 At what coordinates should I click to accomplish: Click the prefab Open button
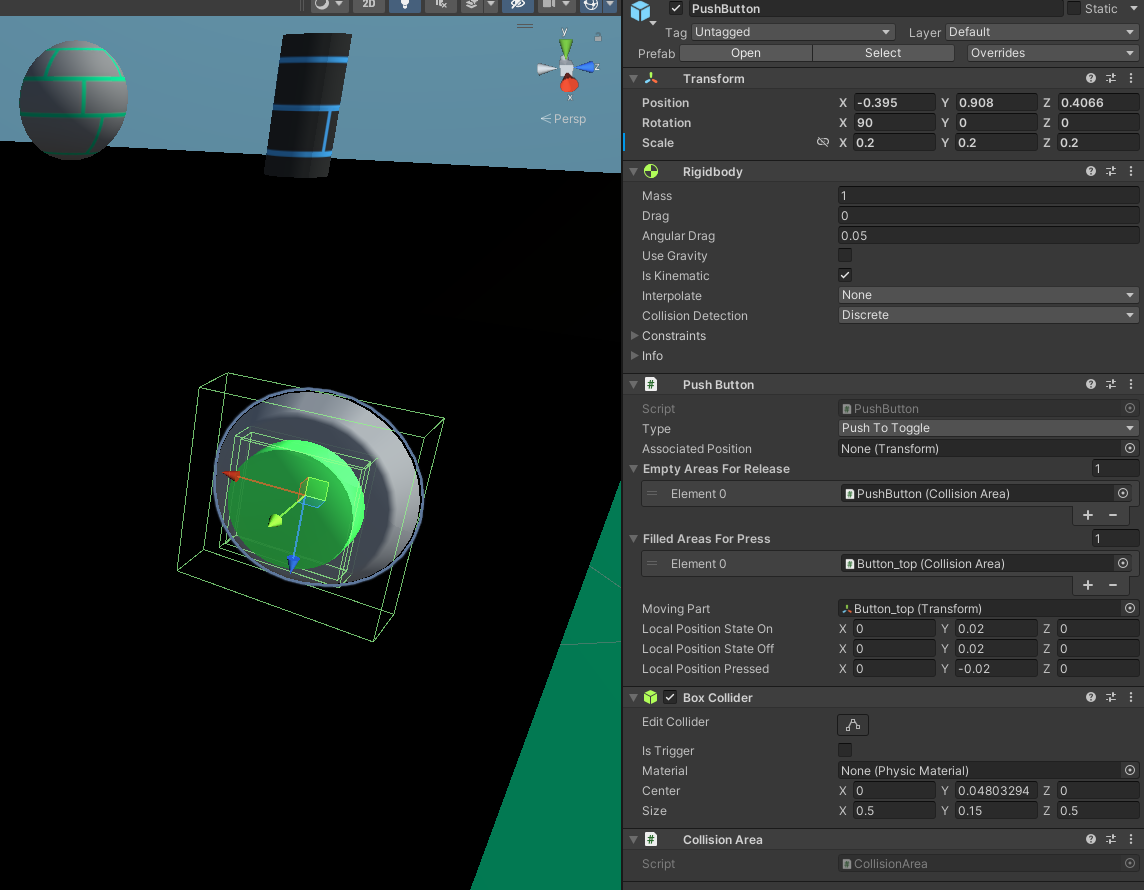745,53
